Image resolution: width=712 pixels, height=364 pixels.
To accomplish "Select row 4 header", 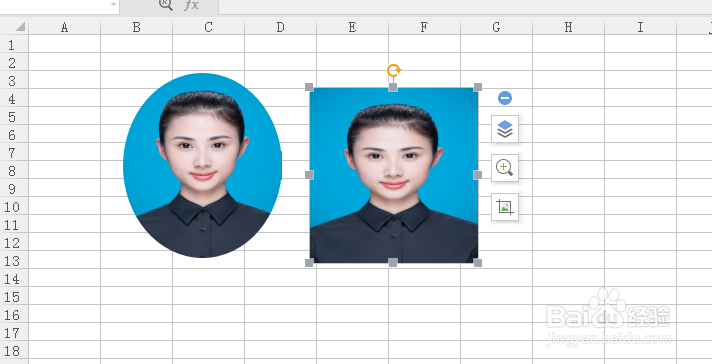I will [14, 98].
